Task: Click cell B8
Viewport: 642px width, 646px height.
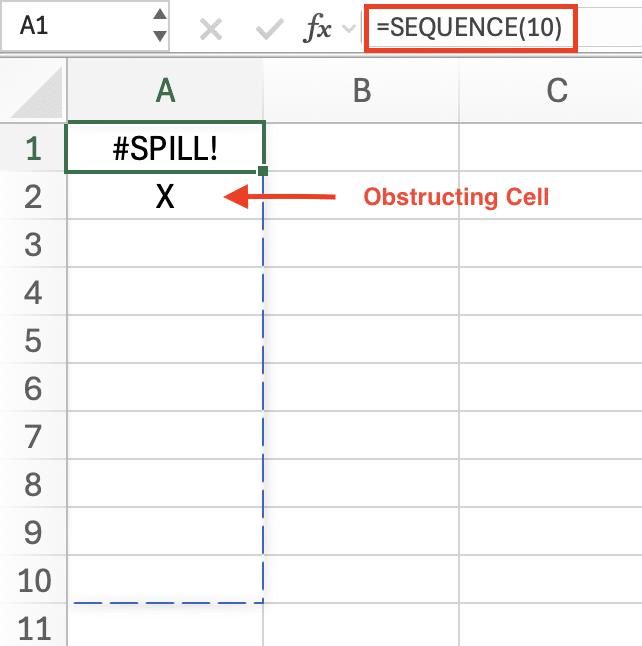Action: point(361,483)
